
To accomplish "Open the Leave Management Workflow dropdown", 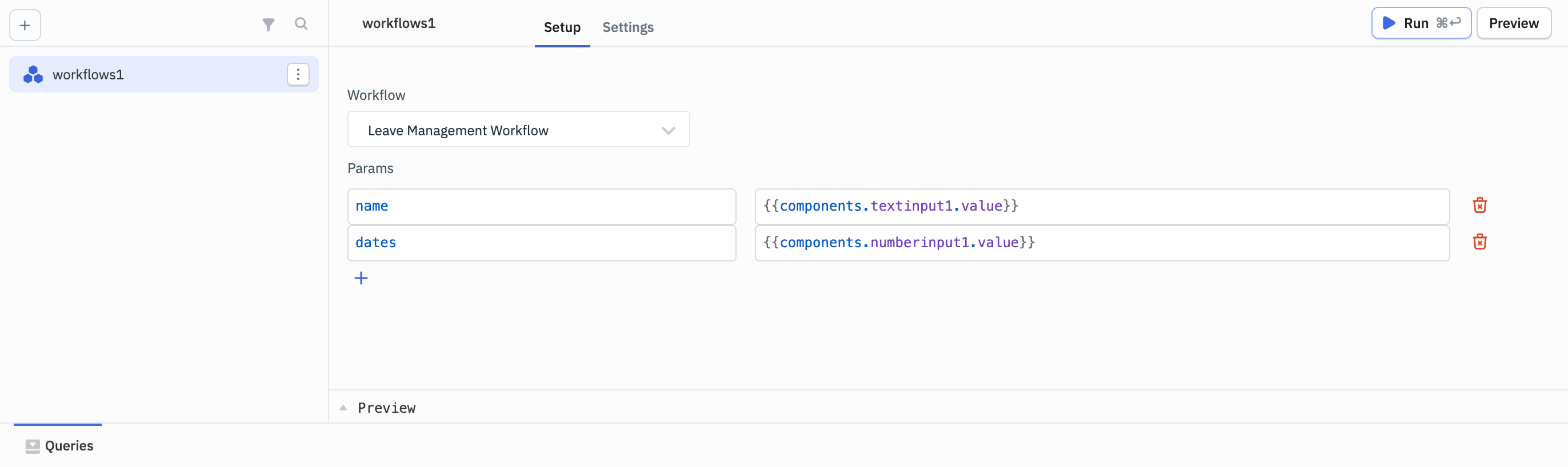I will click(x=518, y=130).
